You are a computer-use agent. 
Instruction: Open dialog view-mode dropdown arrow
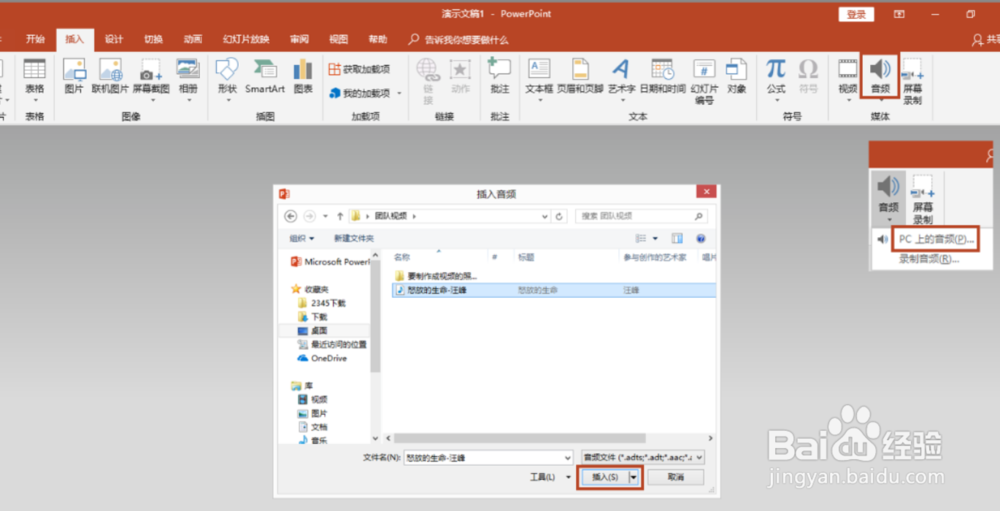coord(656,239)
